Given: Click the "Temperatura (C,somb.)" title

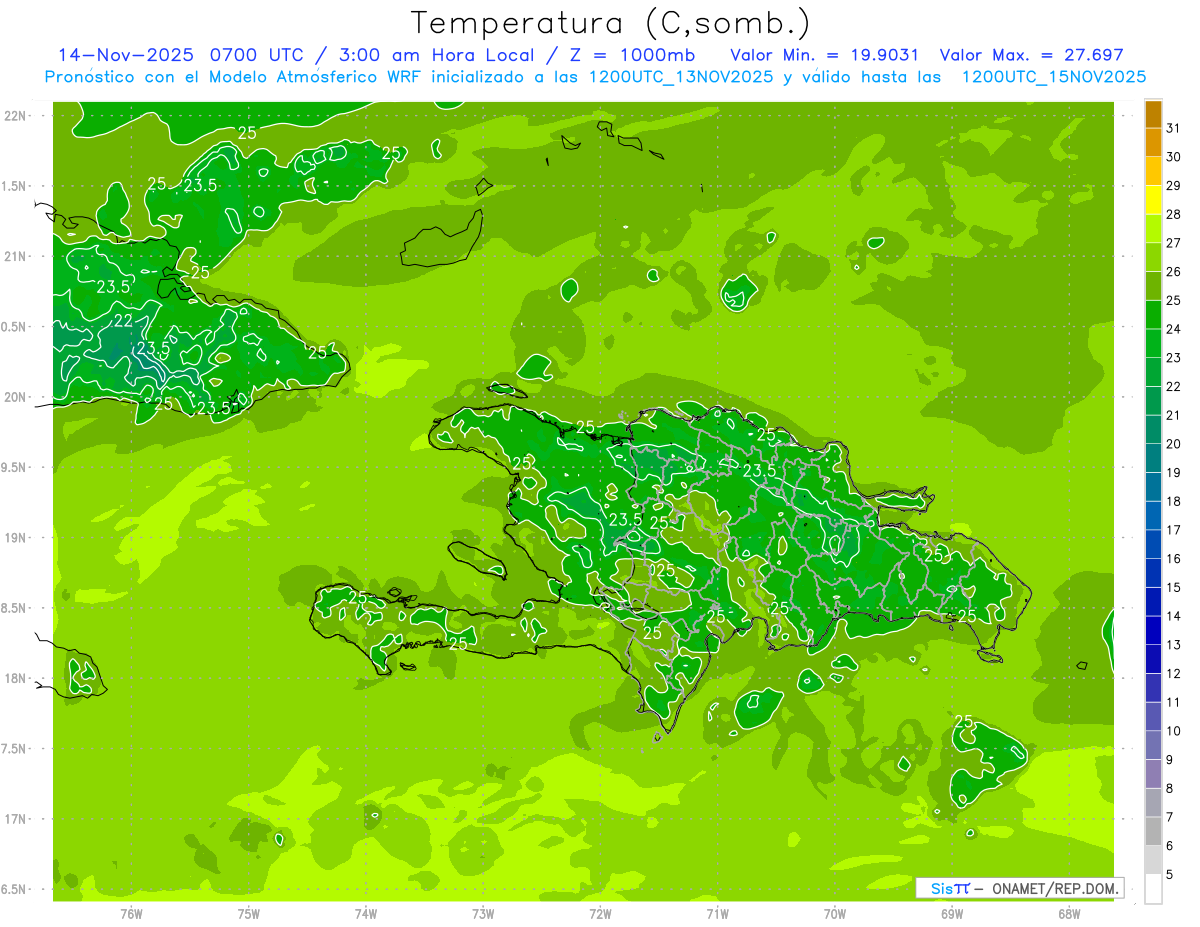Looking at the screenshot, I should point(611,23).
